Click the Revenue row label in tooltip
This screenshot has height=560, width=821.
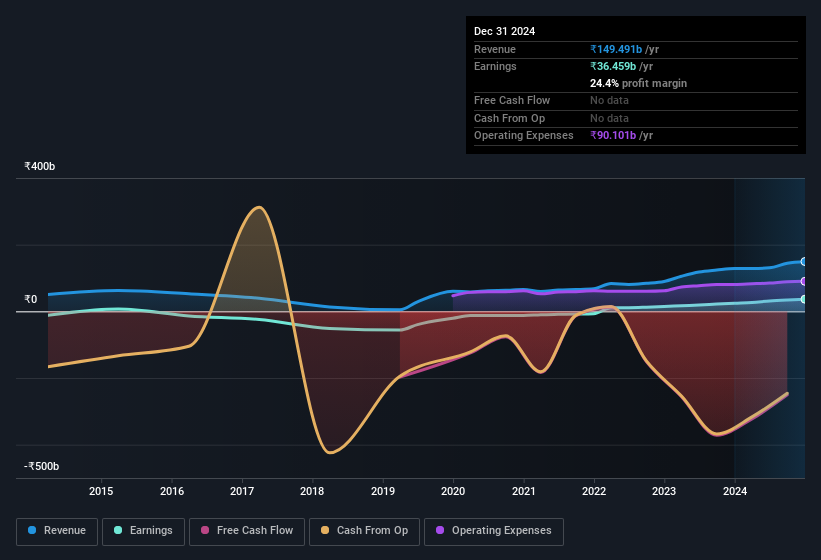pyautogui.click(x=495, y=49)
